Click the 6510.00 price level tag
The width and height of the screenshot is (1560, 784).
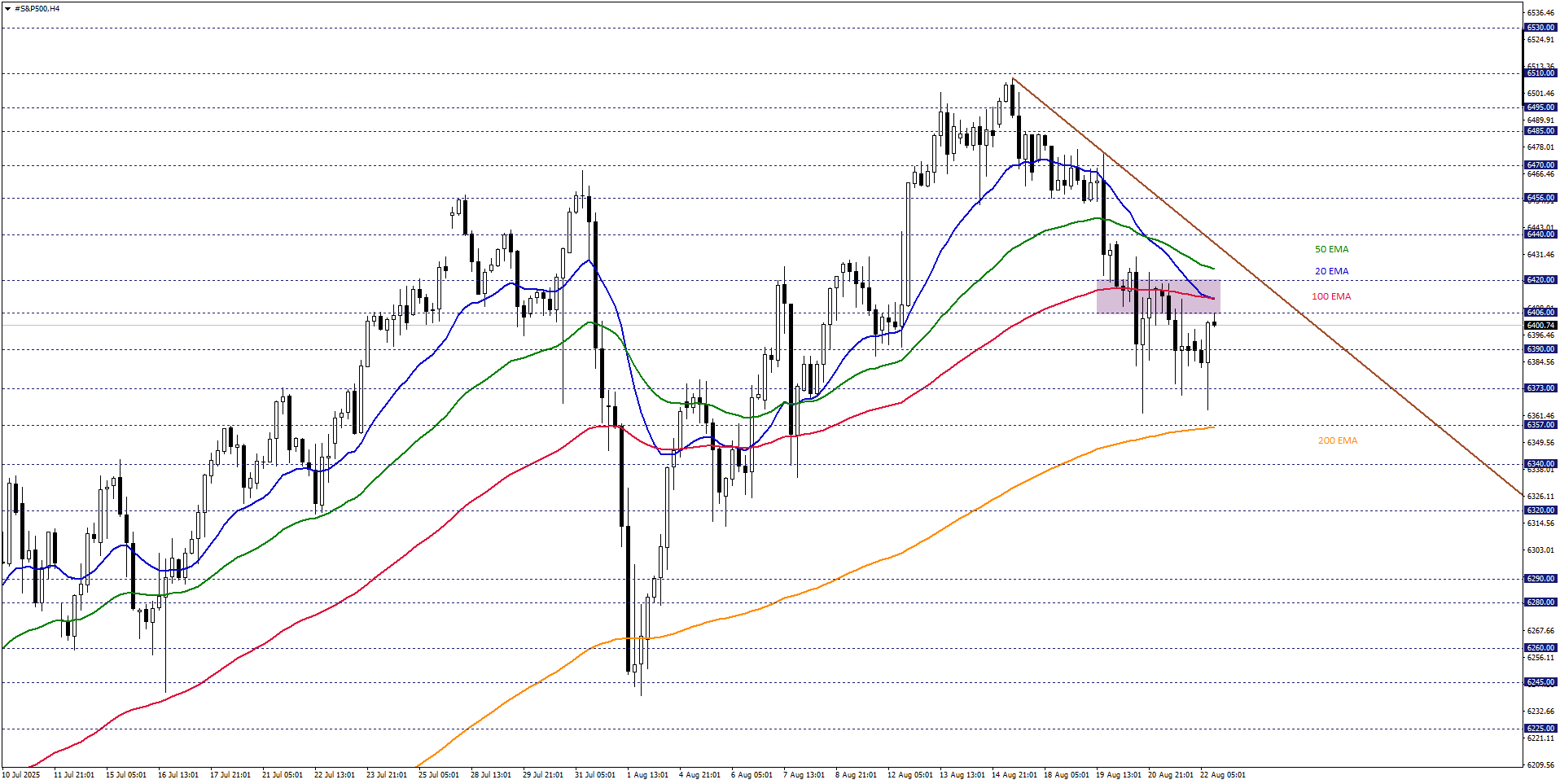(x=1540, y=73)
